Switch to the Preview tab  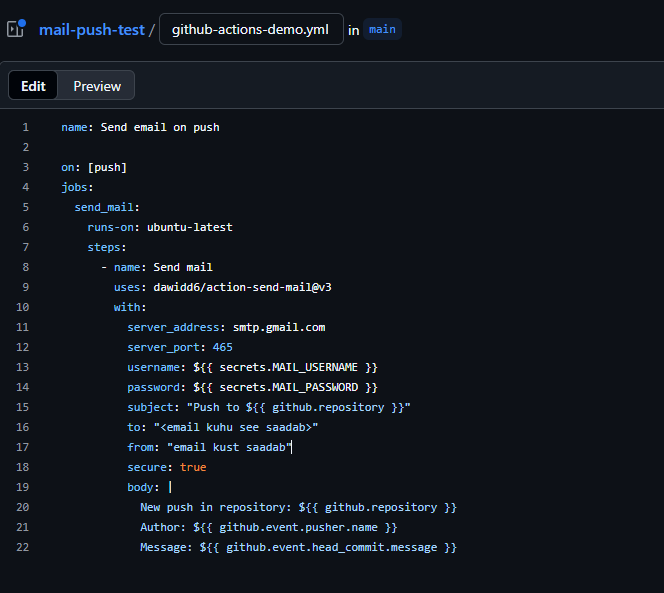97,86
